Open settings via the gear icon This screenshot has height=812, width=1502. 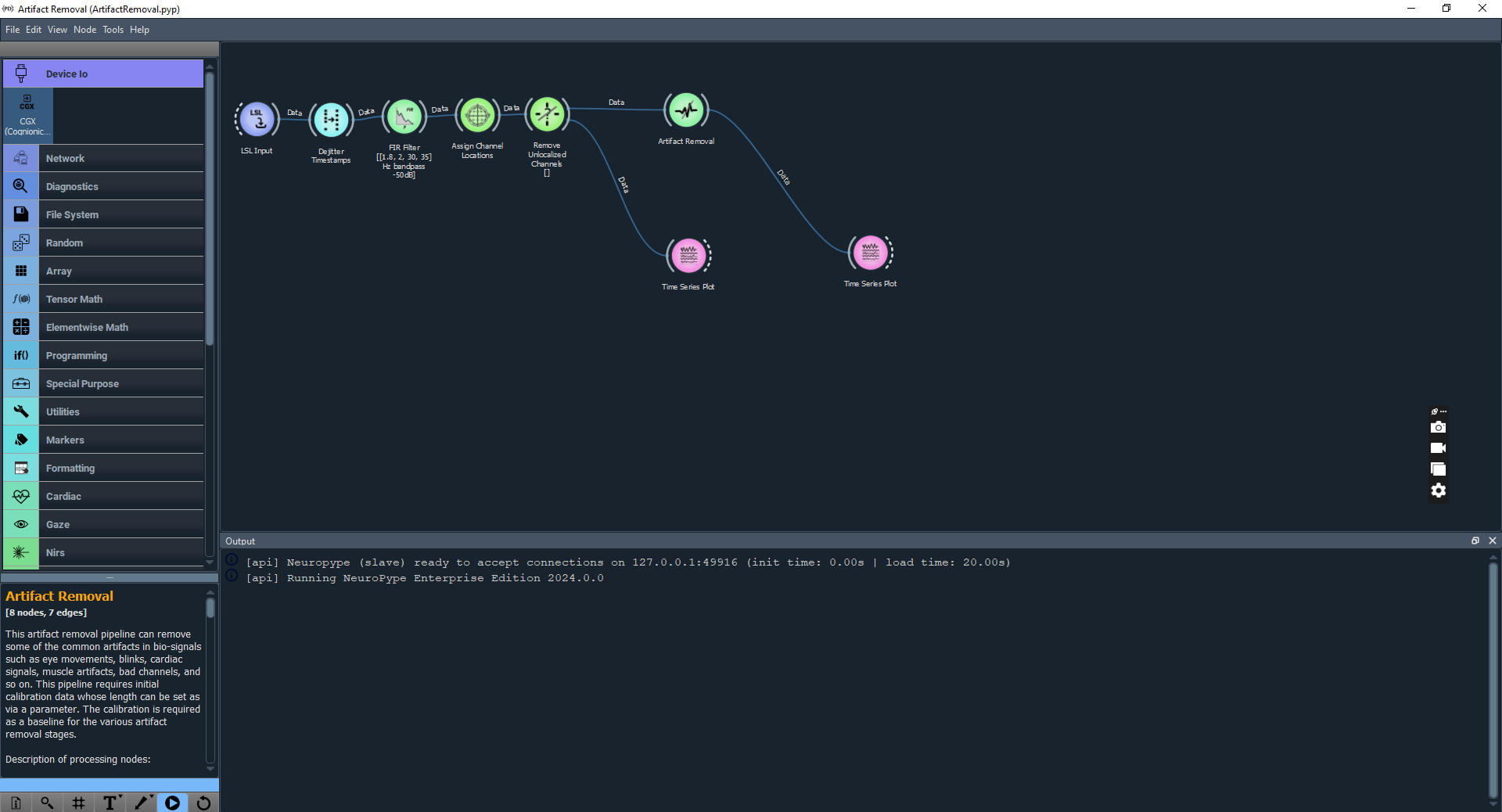tap(1438, 490)
